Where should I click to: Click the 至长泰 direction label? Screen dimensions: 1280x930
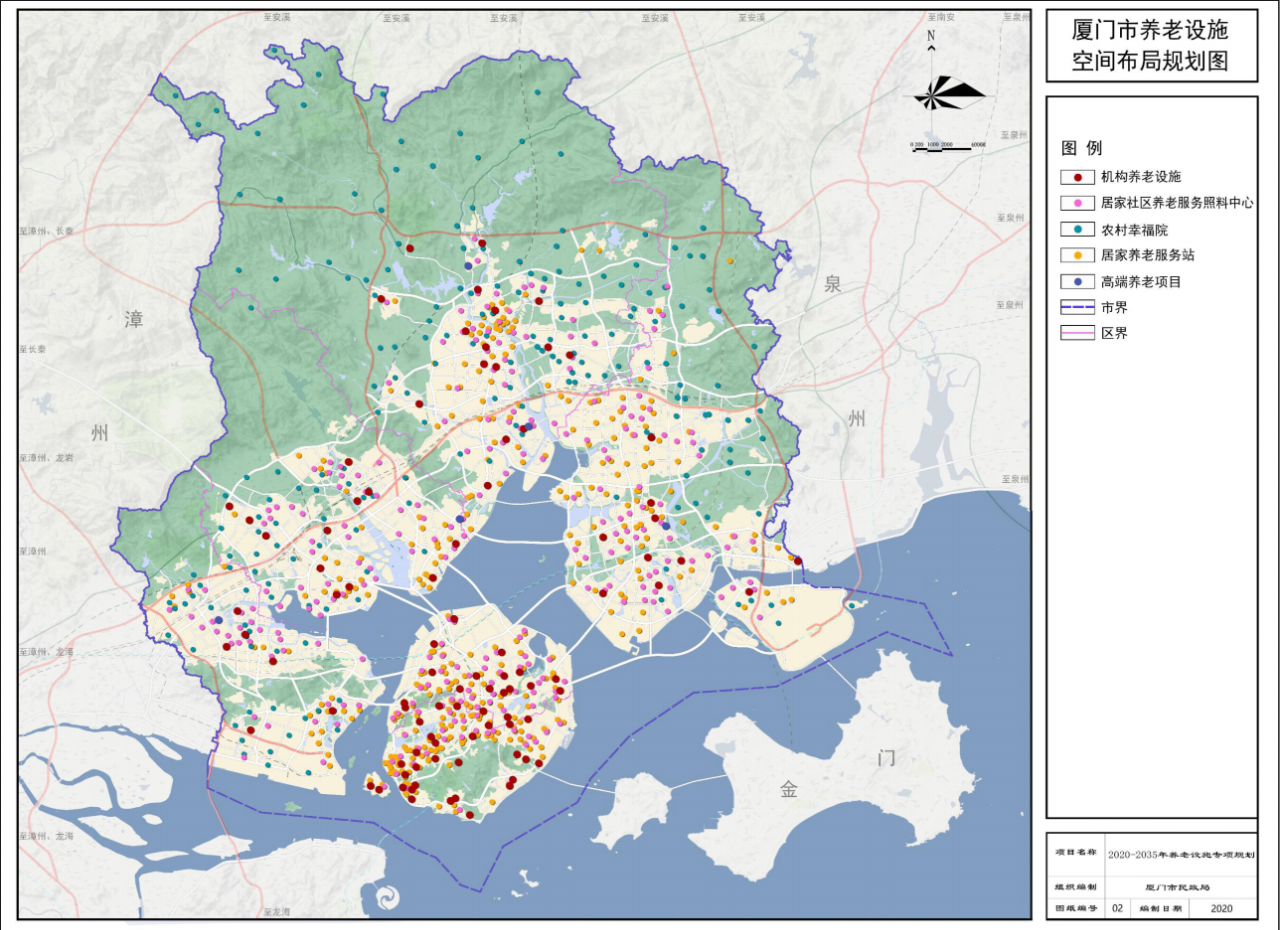tap(32, 349)
